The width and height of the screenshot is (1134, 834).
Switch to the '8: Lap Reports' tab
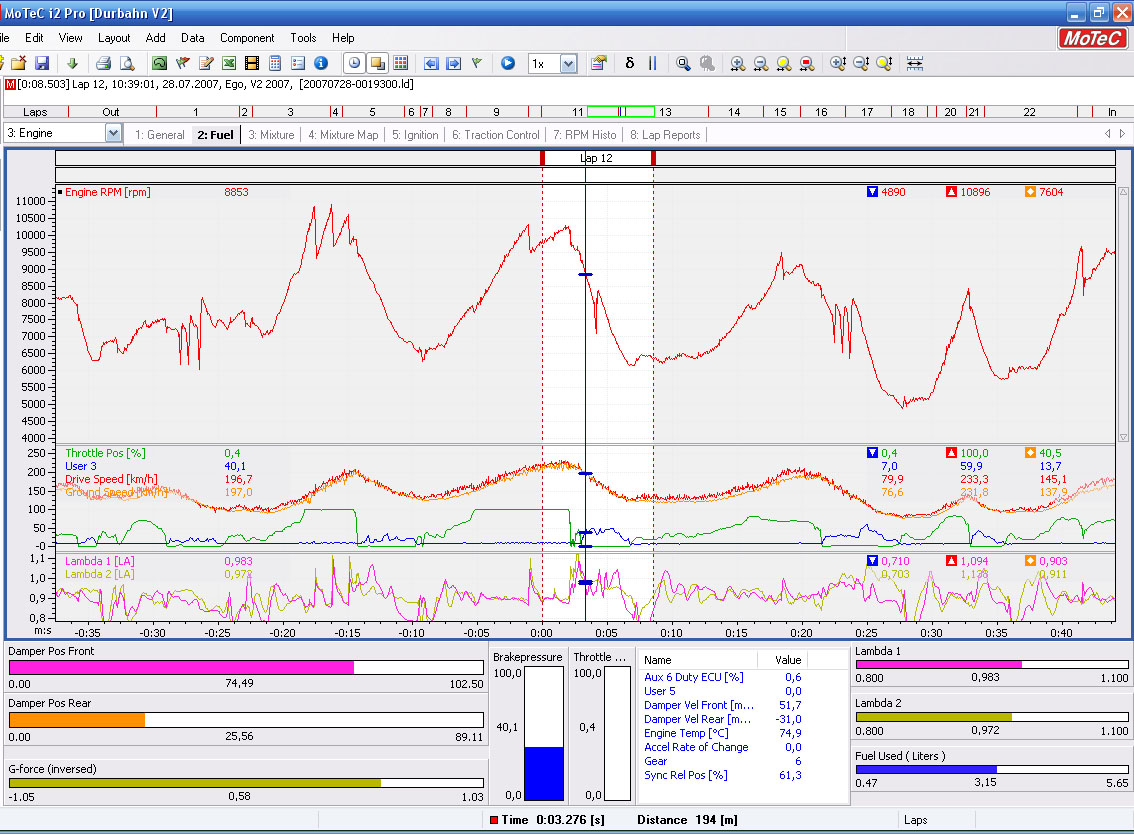(x=665, y=135)
